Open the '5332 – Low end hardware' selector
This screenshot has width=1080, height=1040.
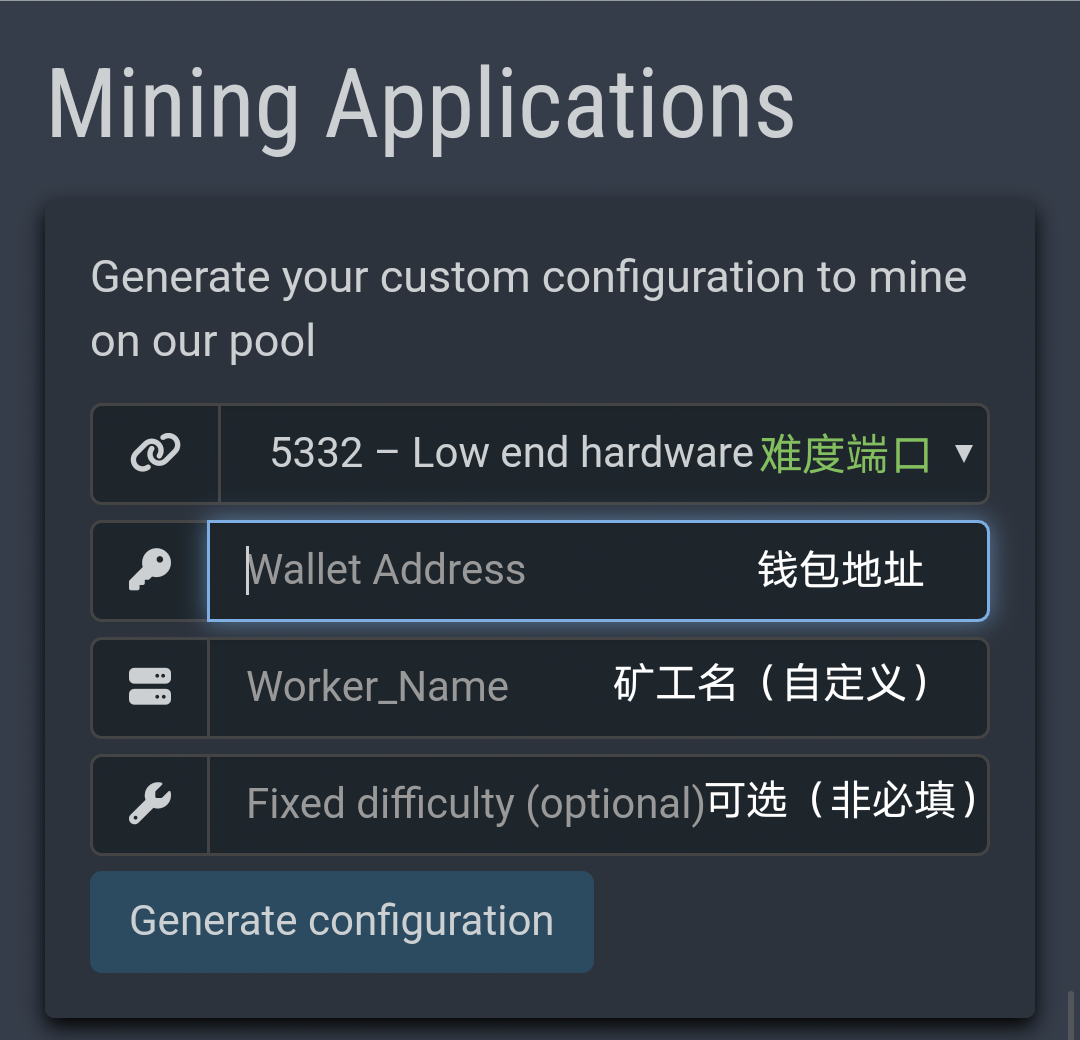tap(510, 454)
